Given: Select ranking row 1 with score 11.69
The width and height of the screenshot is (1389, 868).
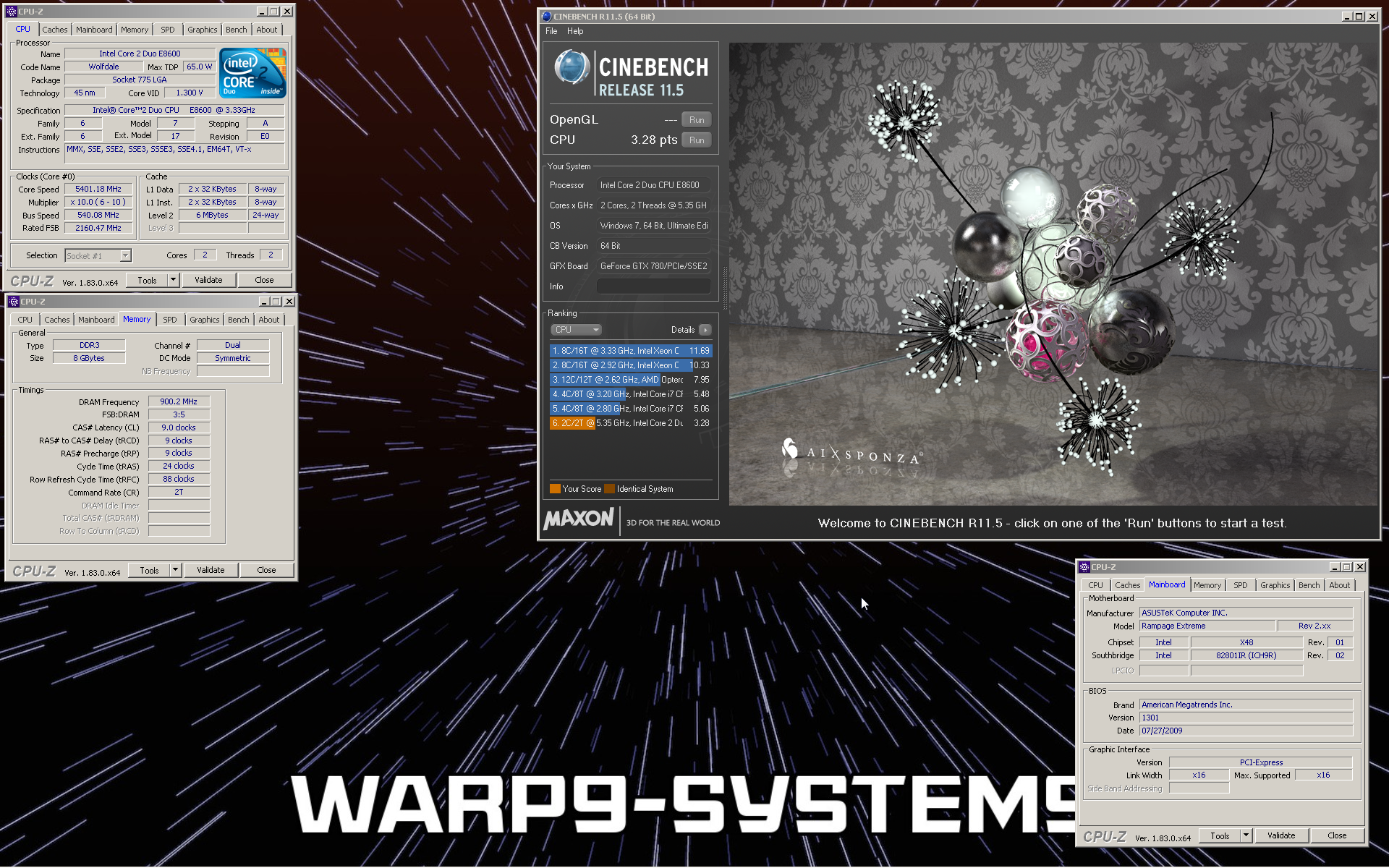Looking at the screenshot, I should [631, 351].
